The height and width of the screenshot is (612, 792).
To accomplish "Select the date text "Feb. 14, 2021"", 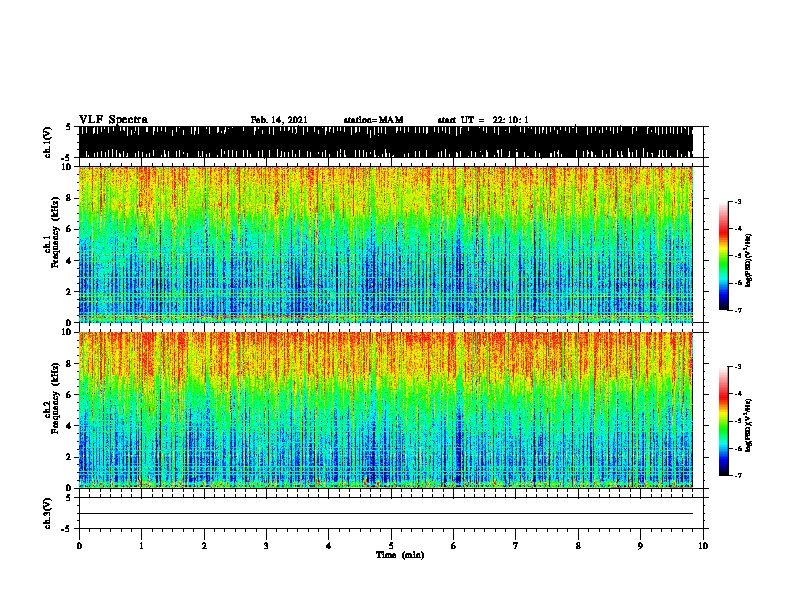I will tap(279, 120).
